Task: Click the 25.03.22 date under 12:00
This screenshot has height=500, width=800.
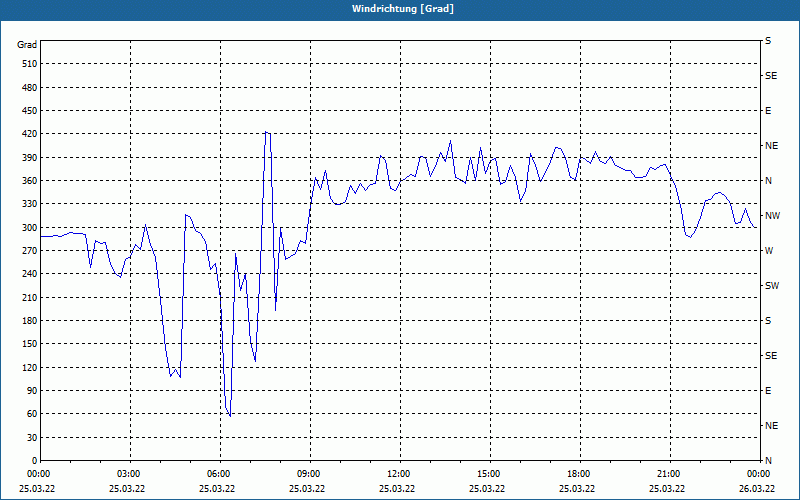Action: point(397,489)
